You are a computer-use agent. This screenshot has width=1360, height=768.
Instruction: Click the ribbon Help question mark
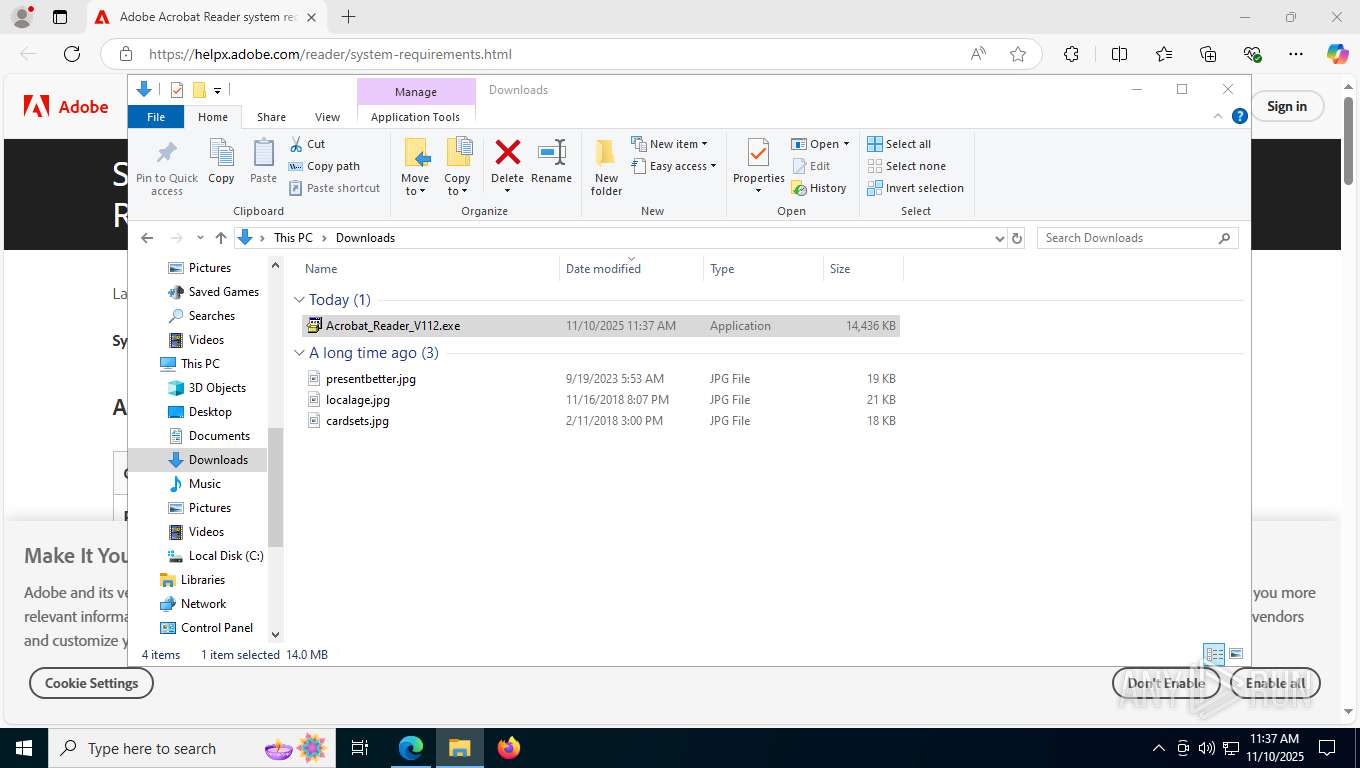1240,116
